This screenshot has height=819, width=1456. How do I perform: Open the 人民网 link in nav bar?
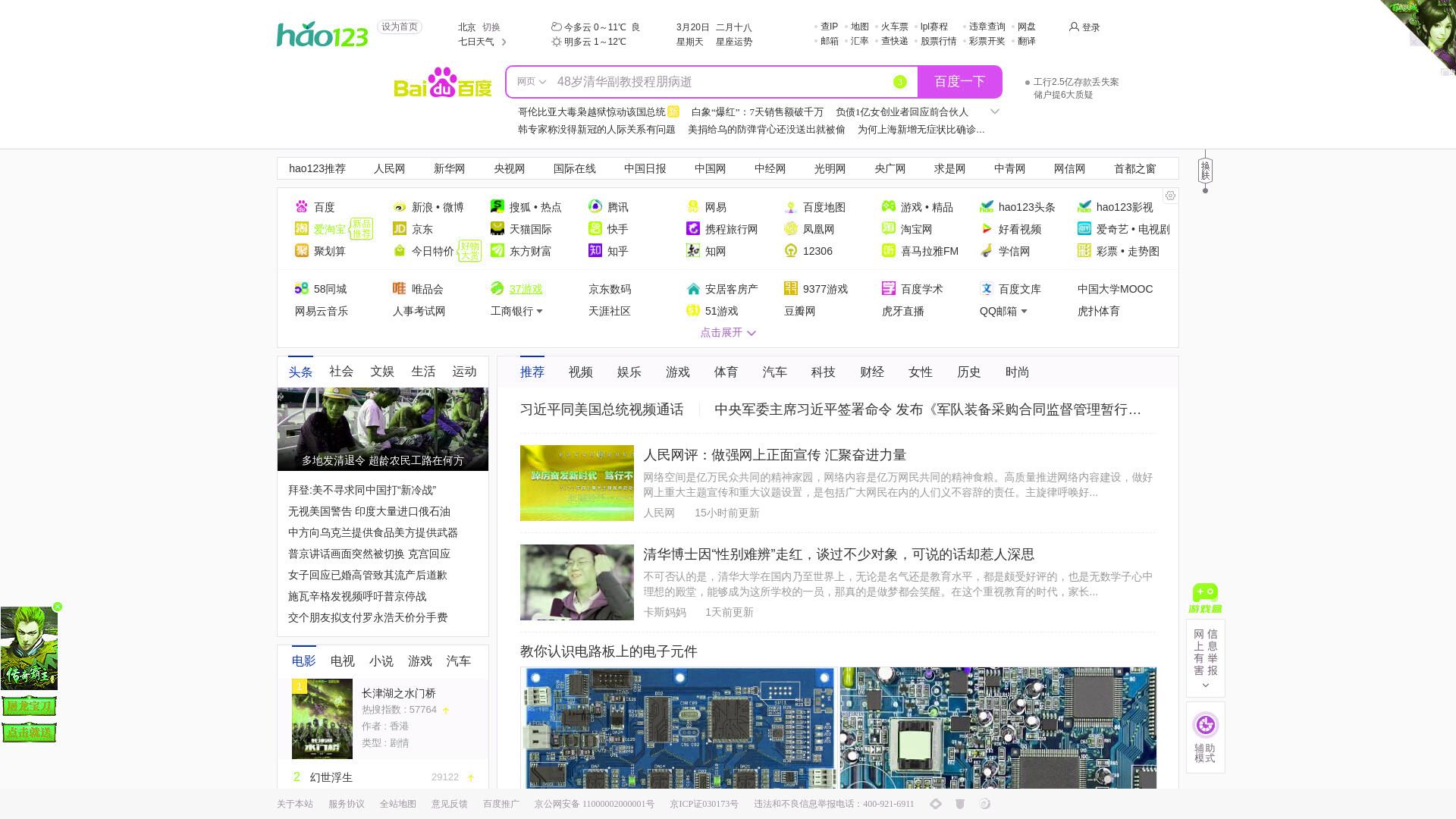click(389, 168)
